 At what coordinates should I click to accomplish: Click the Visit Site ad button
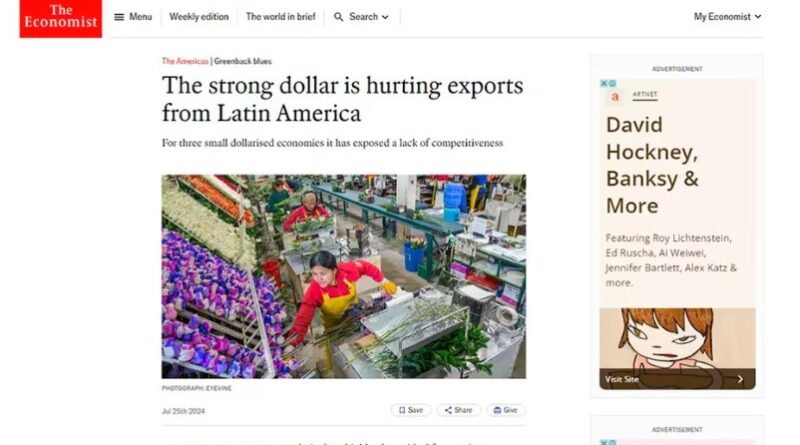click(x=677, y=379)
